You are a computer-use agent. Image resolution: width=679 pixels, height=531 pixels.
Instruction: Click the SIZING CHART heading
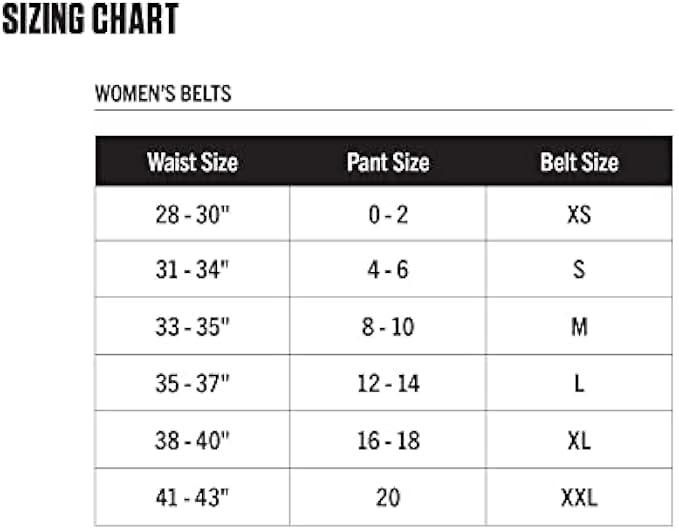[x=90, y=19]
